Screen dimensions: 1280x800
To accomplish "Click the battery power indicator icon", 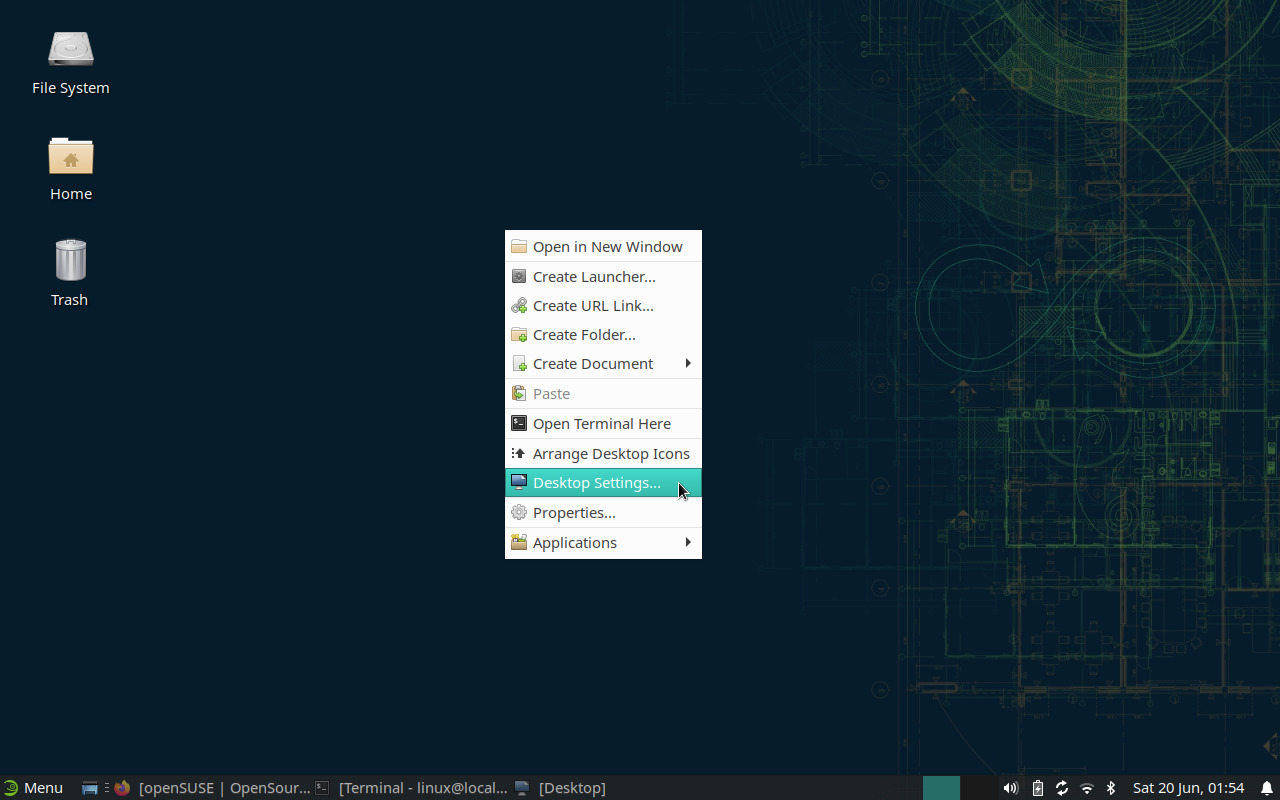I will coord(1037,788).
